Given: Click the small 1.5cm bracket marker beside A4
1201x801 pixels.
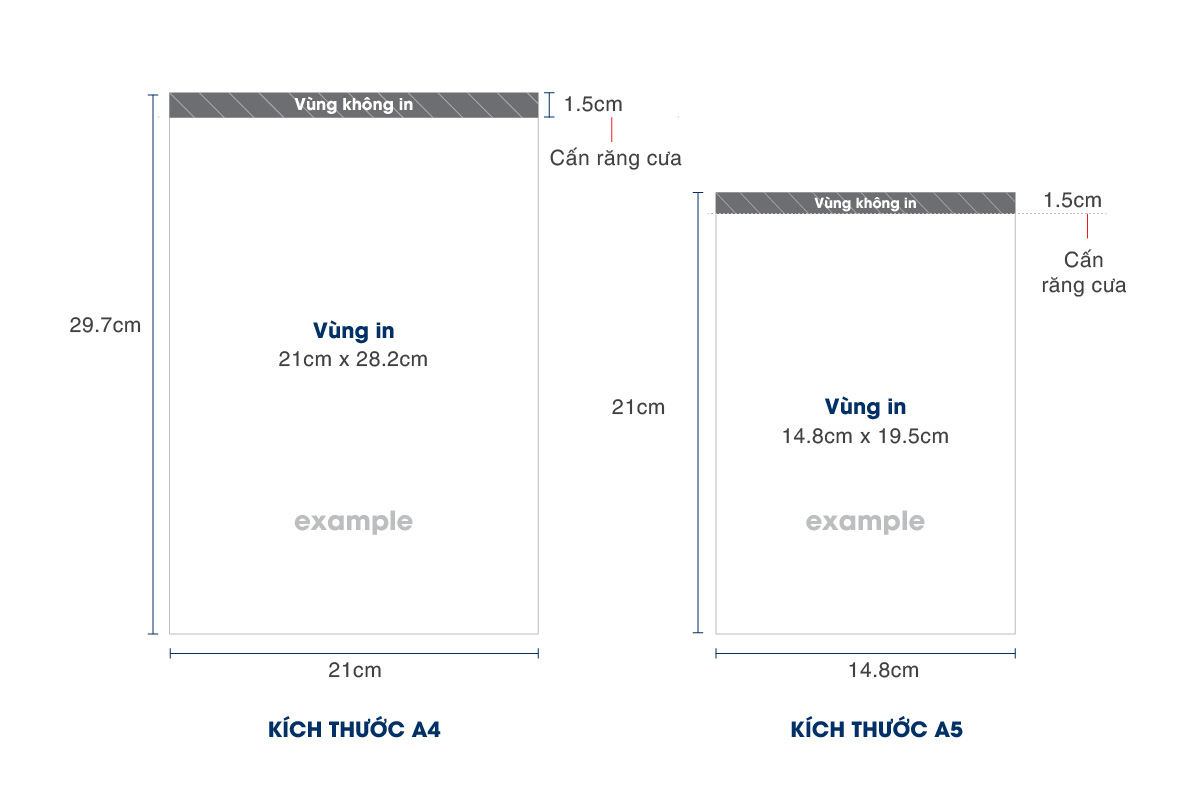Looking at the screenshot, I should click(549, 104).
